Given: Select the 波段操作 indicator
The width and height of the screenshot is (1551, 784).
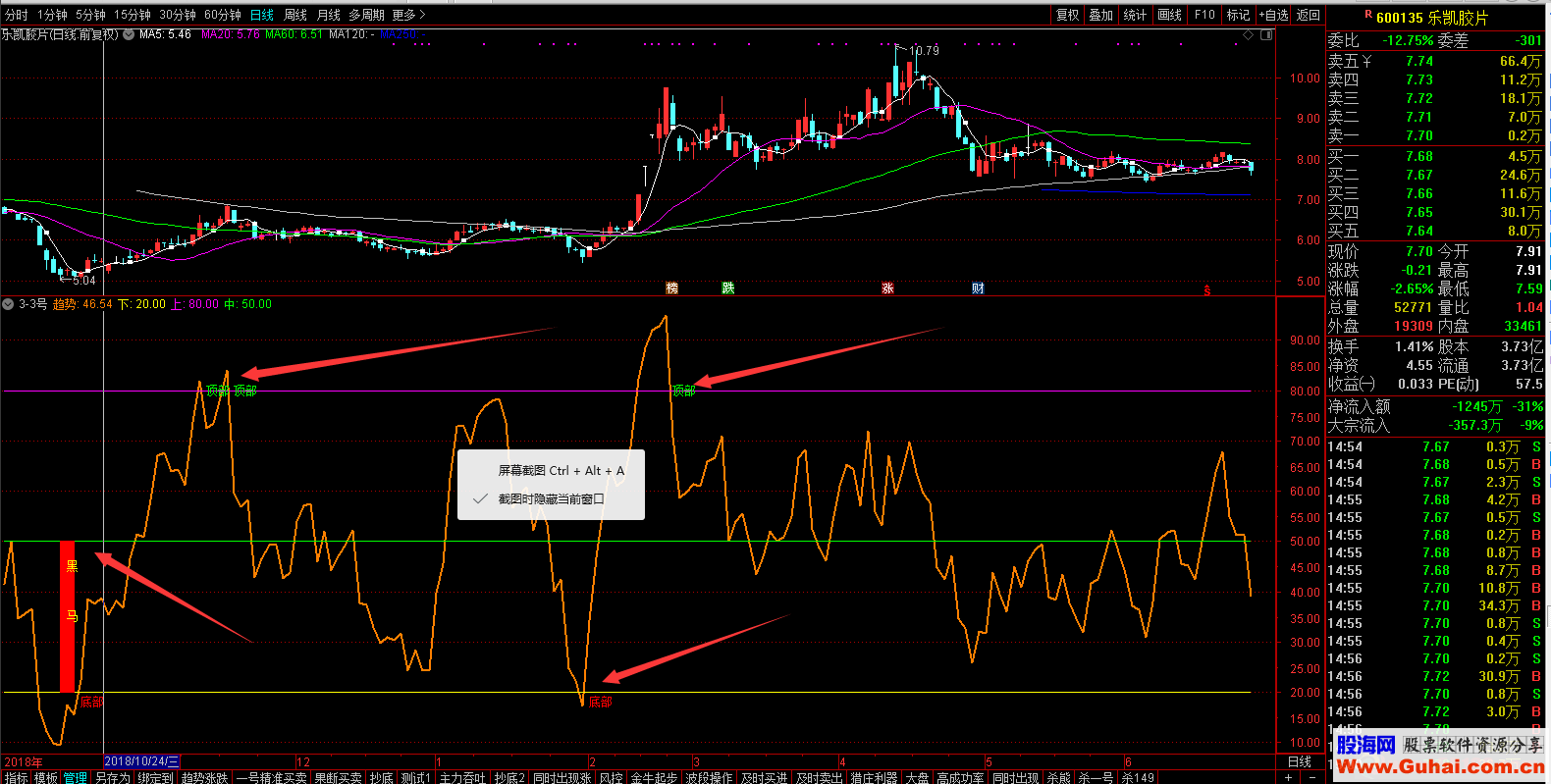Looking at the screenshot, I should (709, 777).
